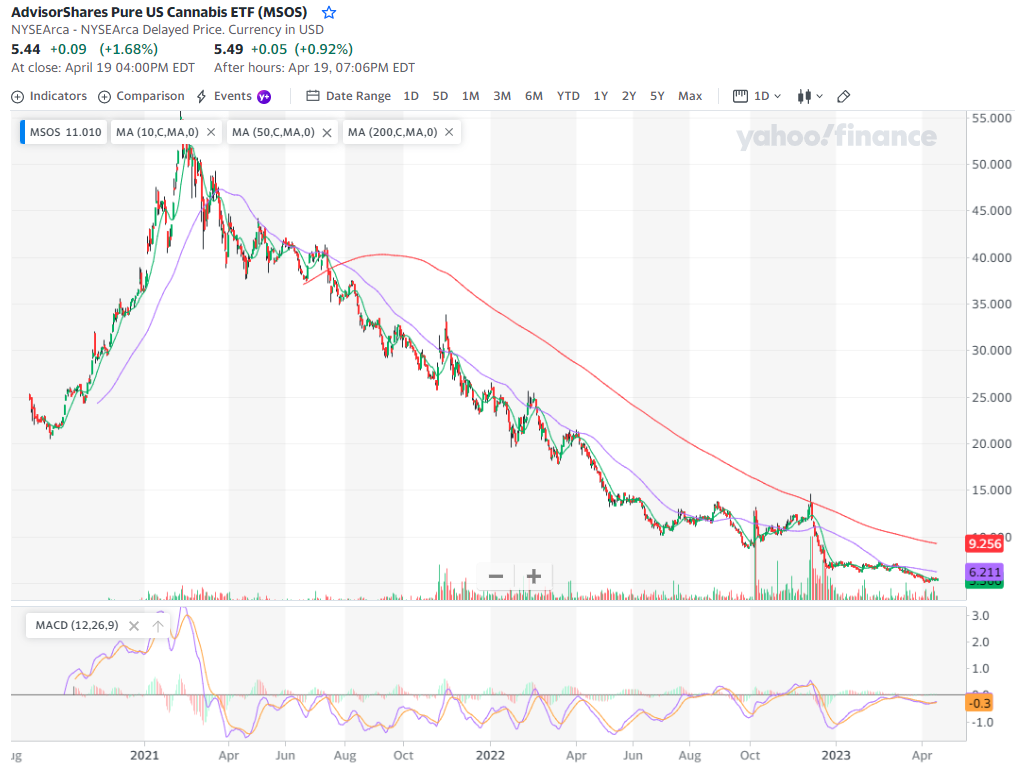Screen dimensions: 1015x775
Task: Click the 55.000 price axis label
Action: (991, 118)
